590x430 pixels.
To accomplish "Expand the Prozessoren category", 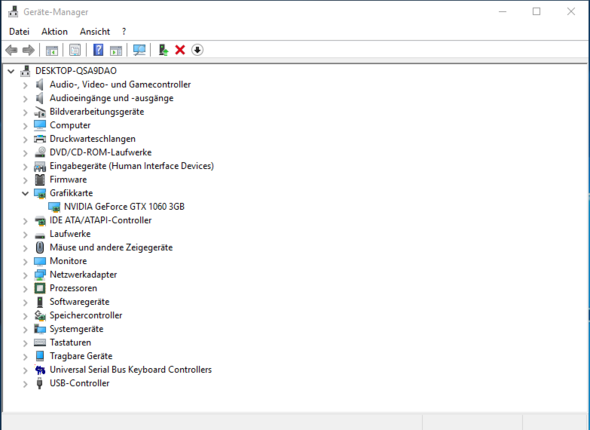I will 25,289.
